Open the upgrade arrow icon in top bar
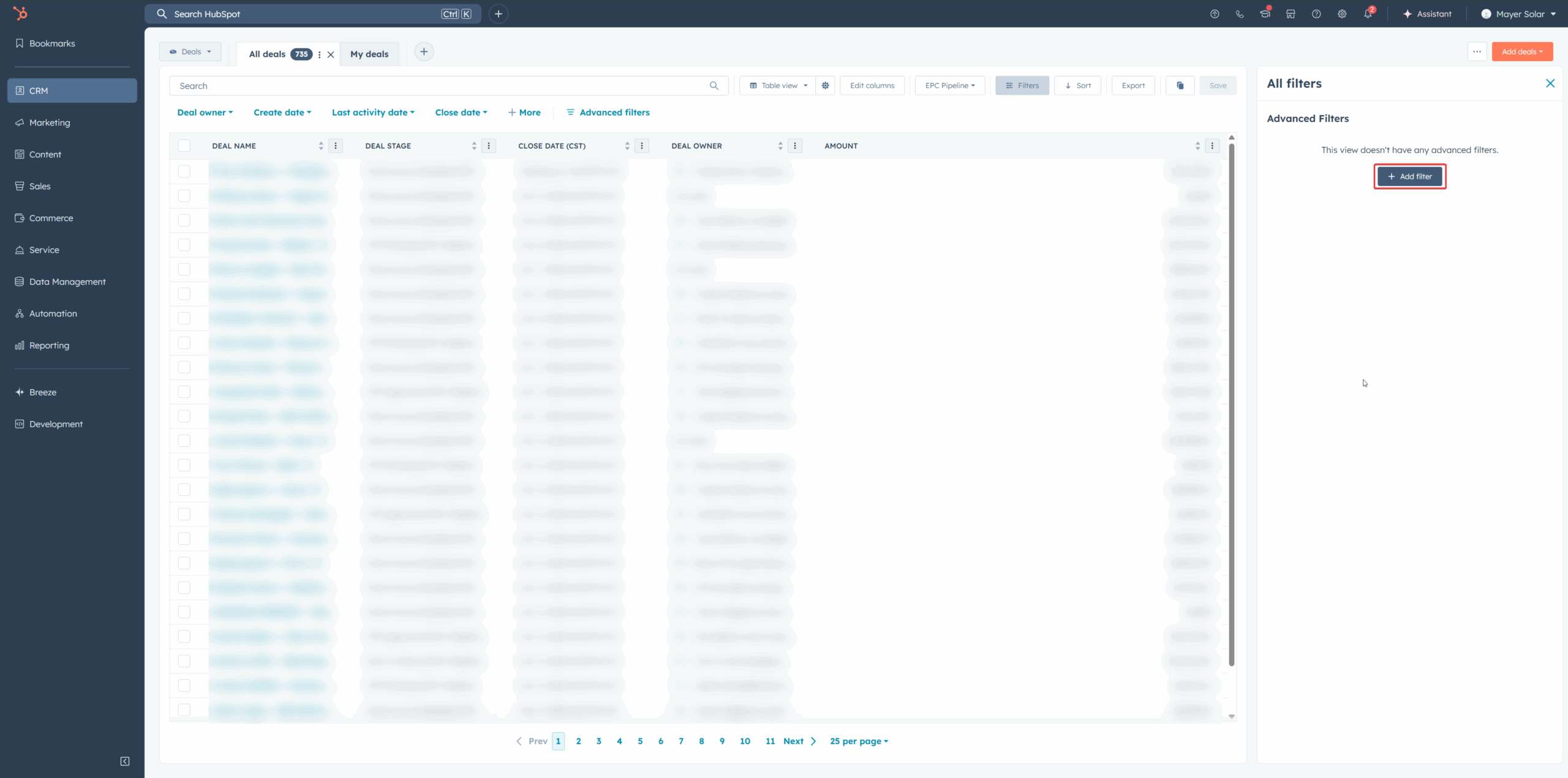Screen dimensions: 1568x778 tap(1215, 13)
